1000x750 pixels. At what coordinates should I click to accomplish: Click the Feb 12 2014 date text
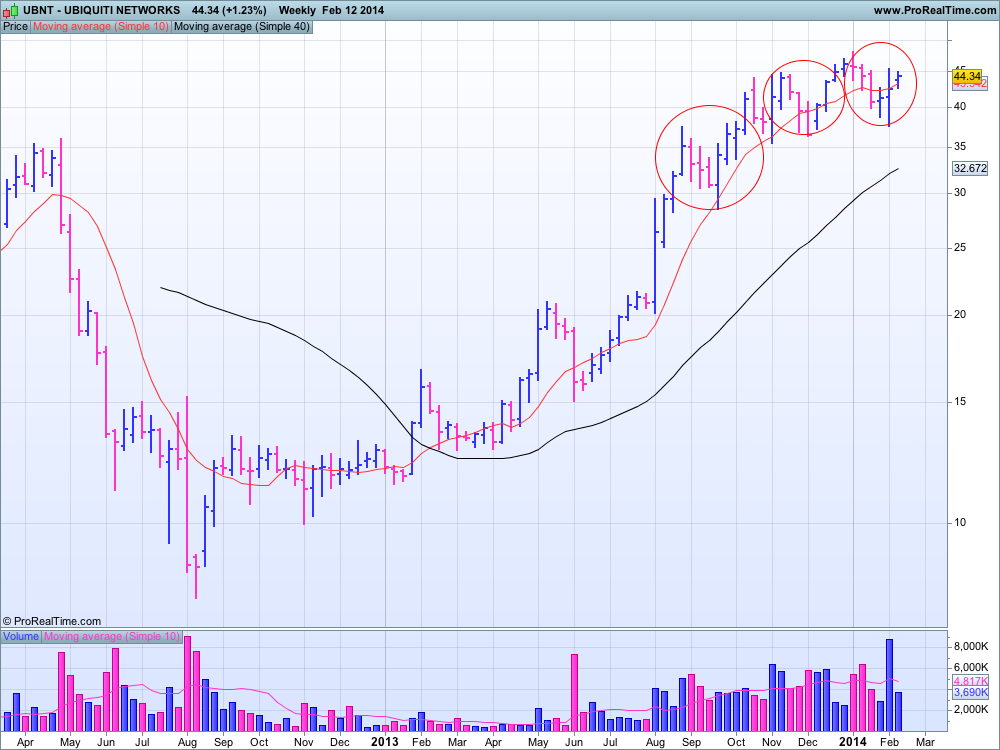tap(353, 10)
